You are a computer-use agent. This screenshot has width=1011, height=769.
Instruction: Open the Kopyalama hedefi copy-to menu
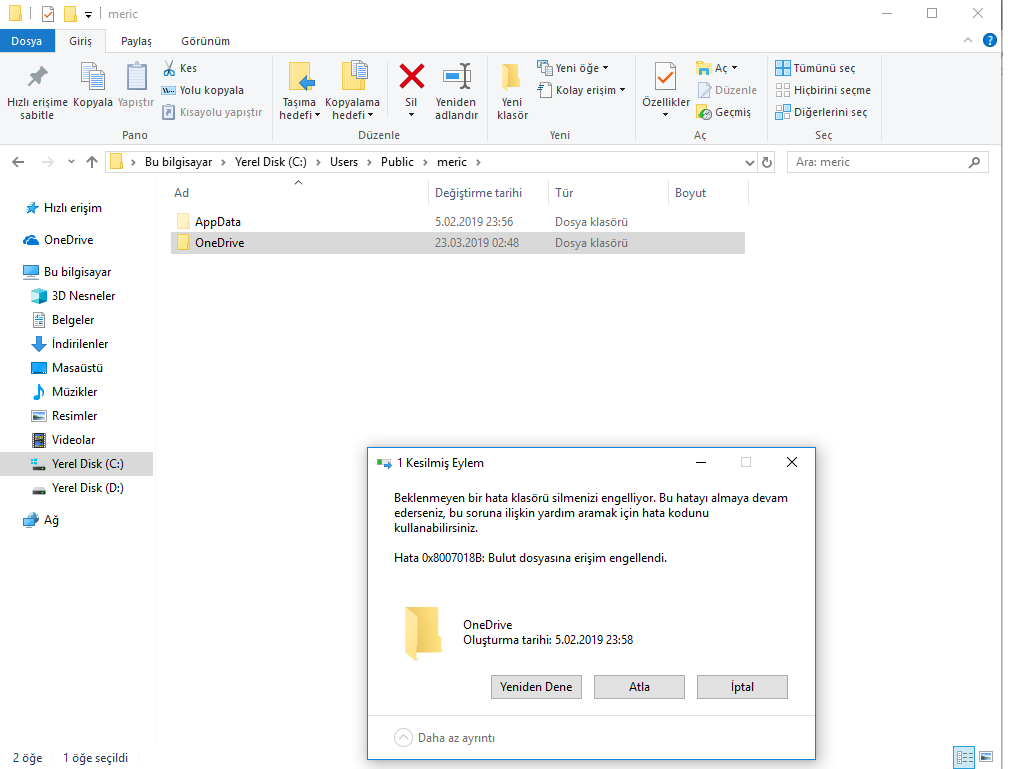point(352,91)
